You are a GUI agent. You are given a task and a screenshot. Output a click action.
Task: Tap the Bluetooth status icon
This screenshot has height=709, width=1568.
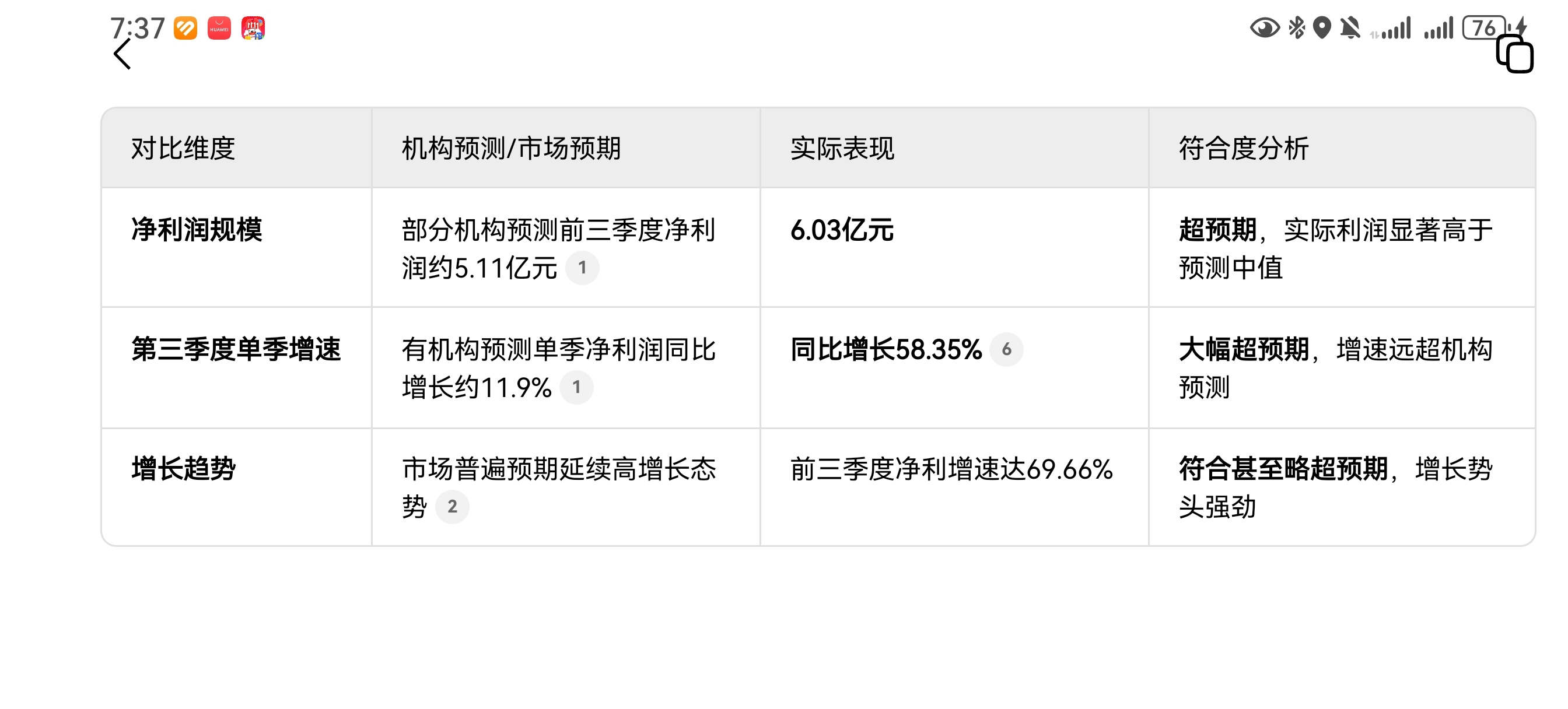click(1297, 28)
